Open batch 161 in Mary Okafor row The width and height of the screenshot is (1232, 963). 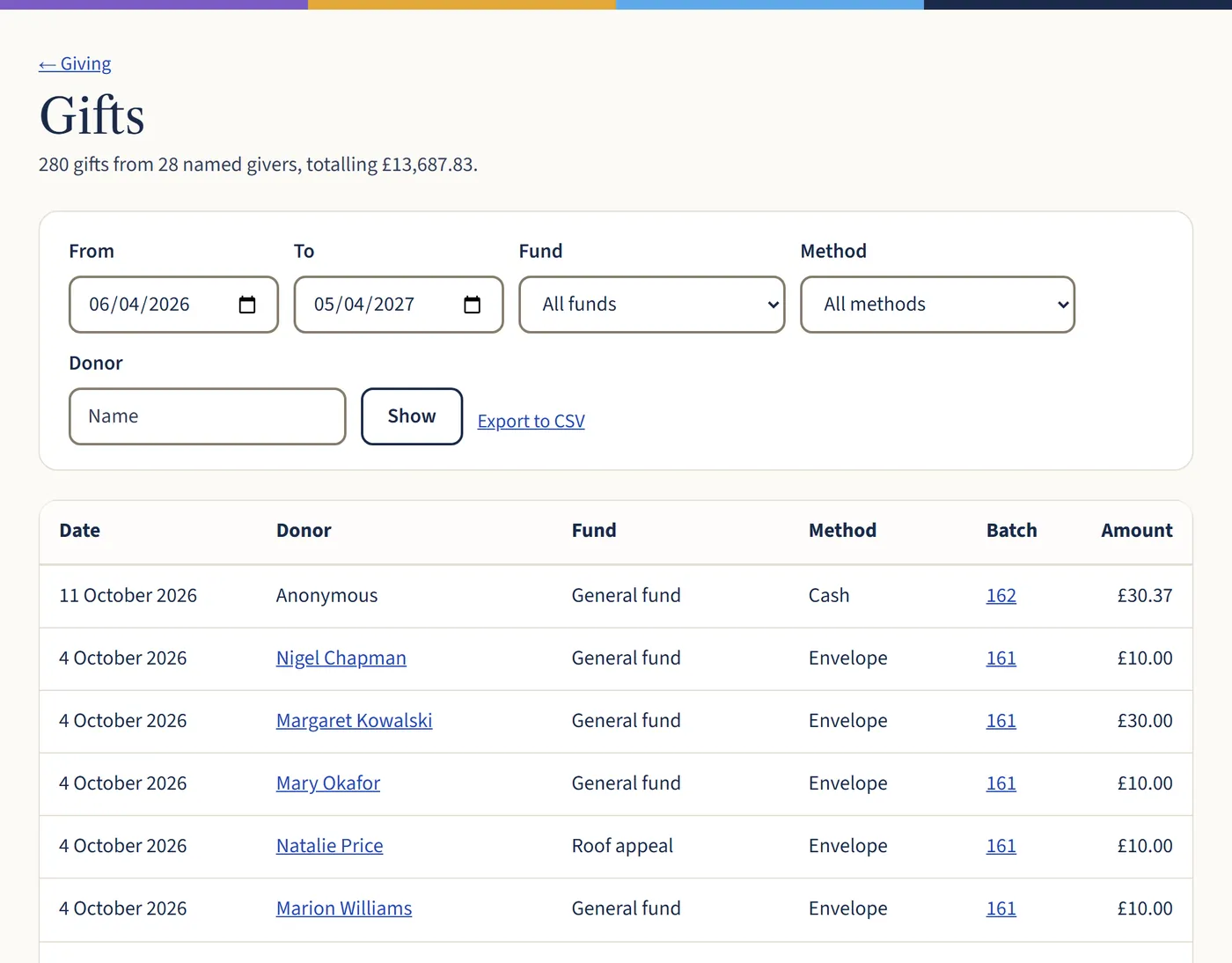[x=1001, y=783]
